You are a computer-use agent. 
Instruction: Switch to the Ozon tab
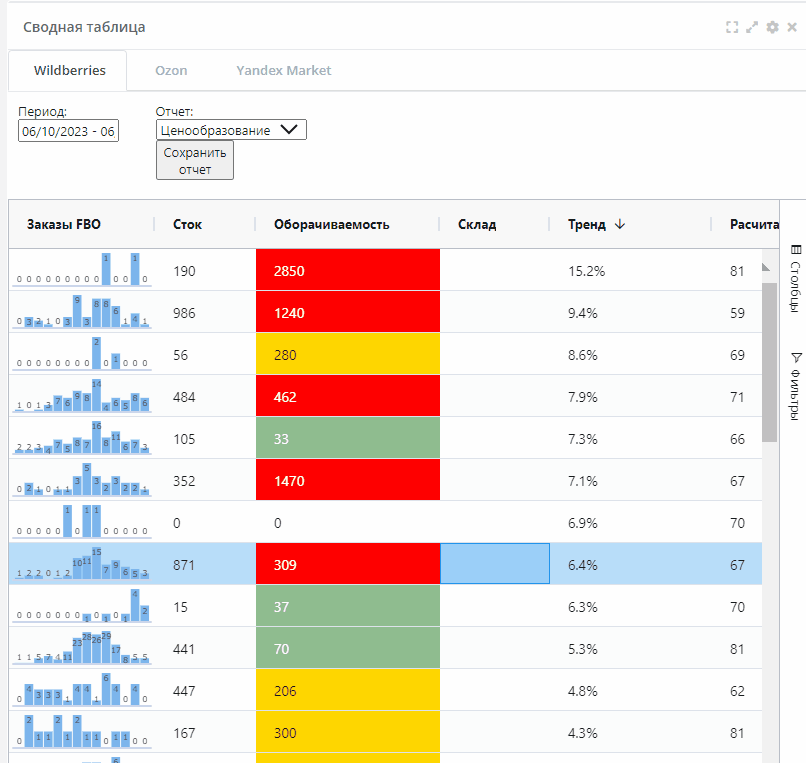[171, 70]
